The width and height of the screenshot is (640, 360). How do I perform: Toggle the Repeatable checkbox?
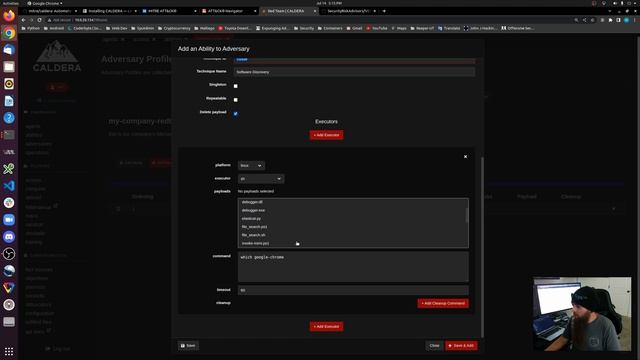coord(236,100)
